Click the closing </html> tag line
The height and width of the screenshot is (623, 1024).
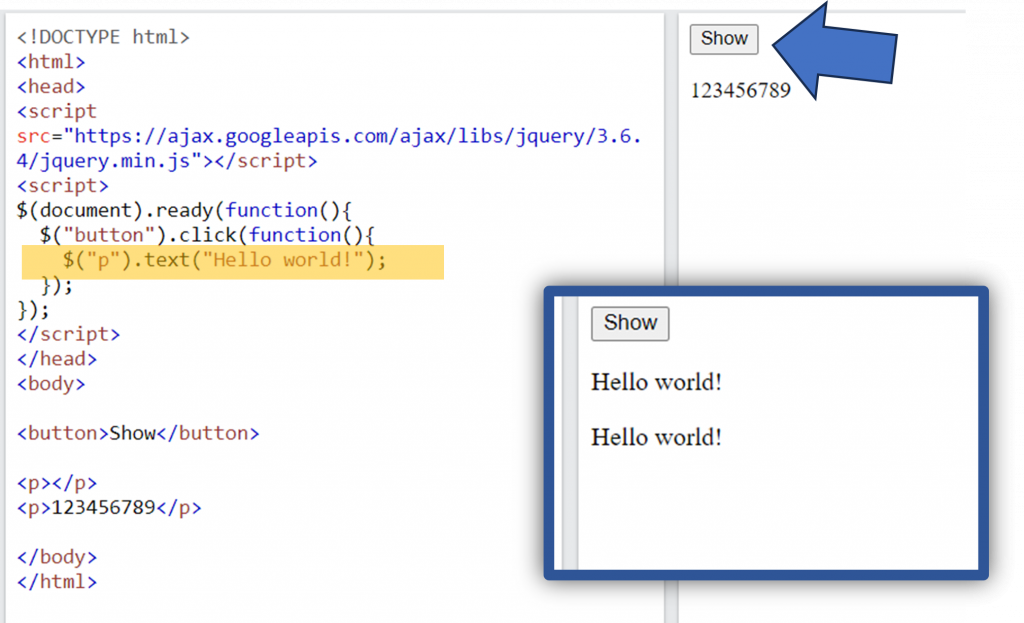pos(57,582)
